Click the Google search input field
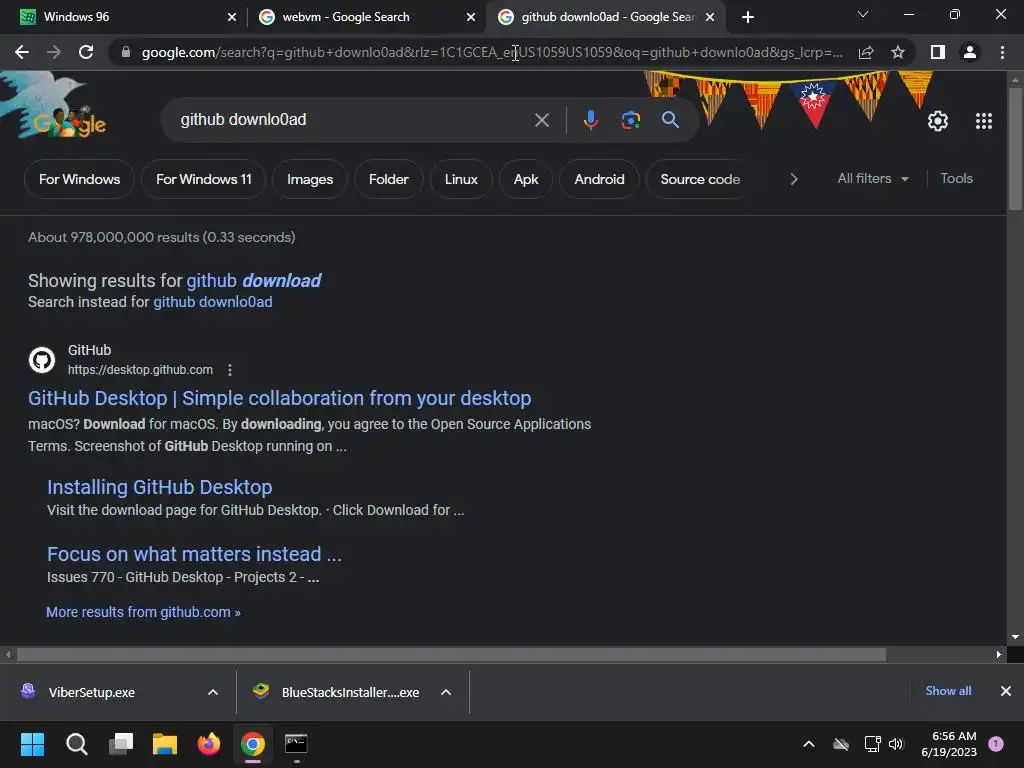 coord(353,120)
